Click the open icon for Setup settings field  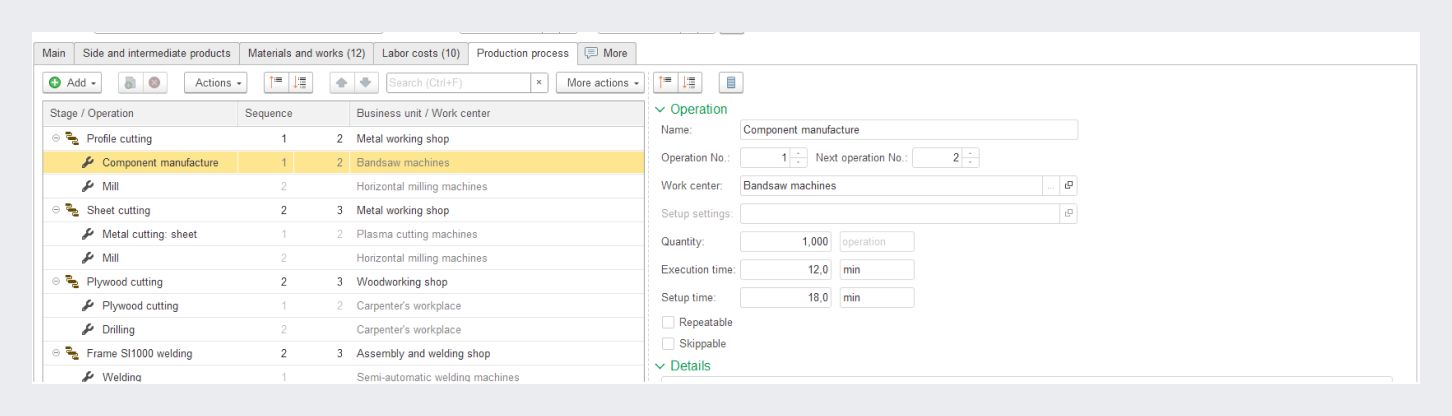[1069, 214]
